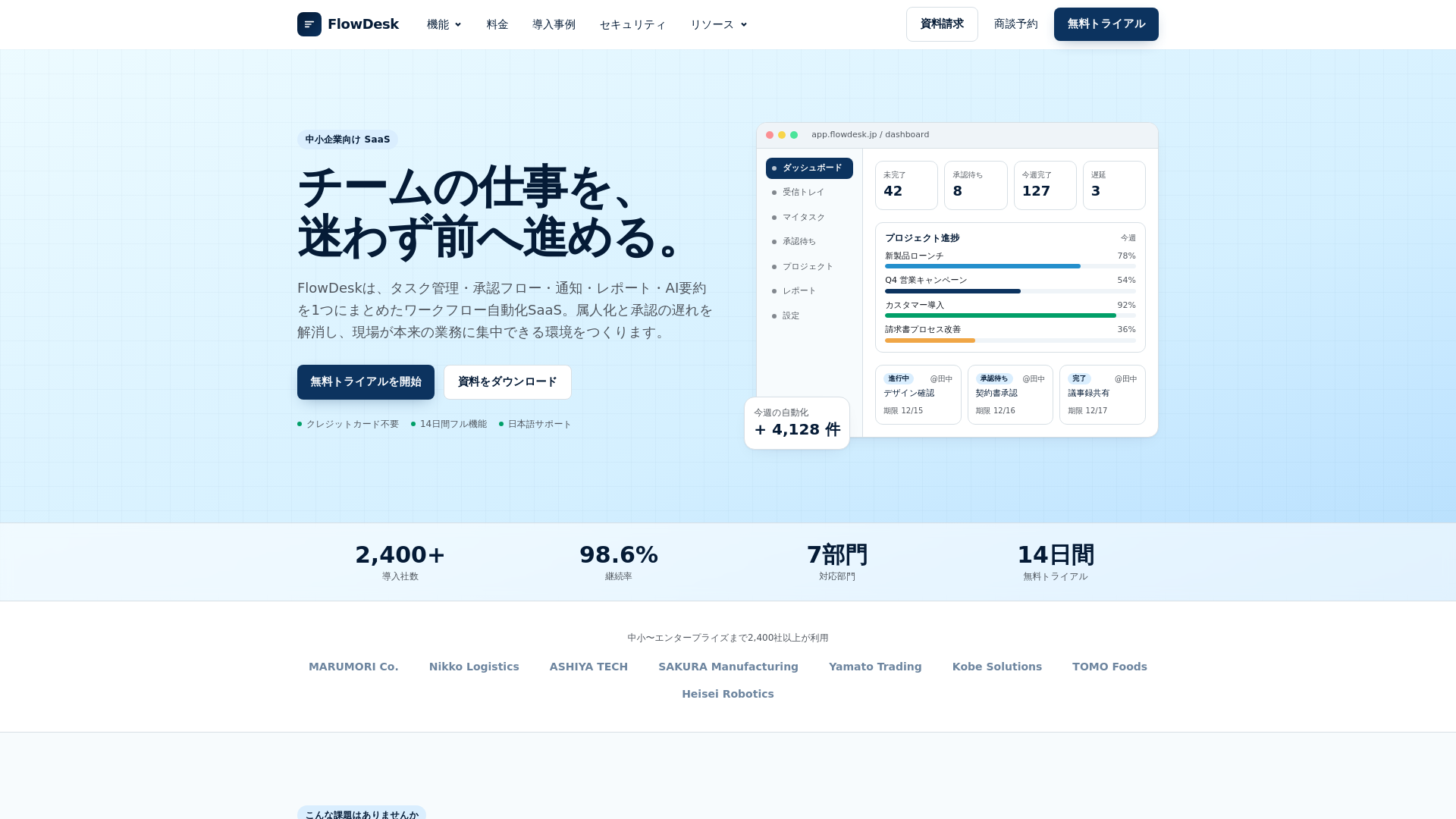Open 設定 sidebar item
Screen dimensions: 1456x819
809,316
